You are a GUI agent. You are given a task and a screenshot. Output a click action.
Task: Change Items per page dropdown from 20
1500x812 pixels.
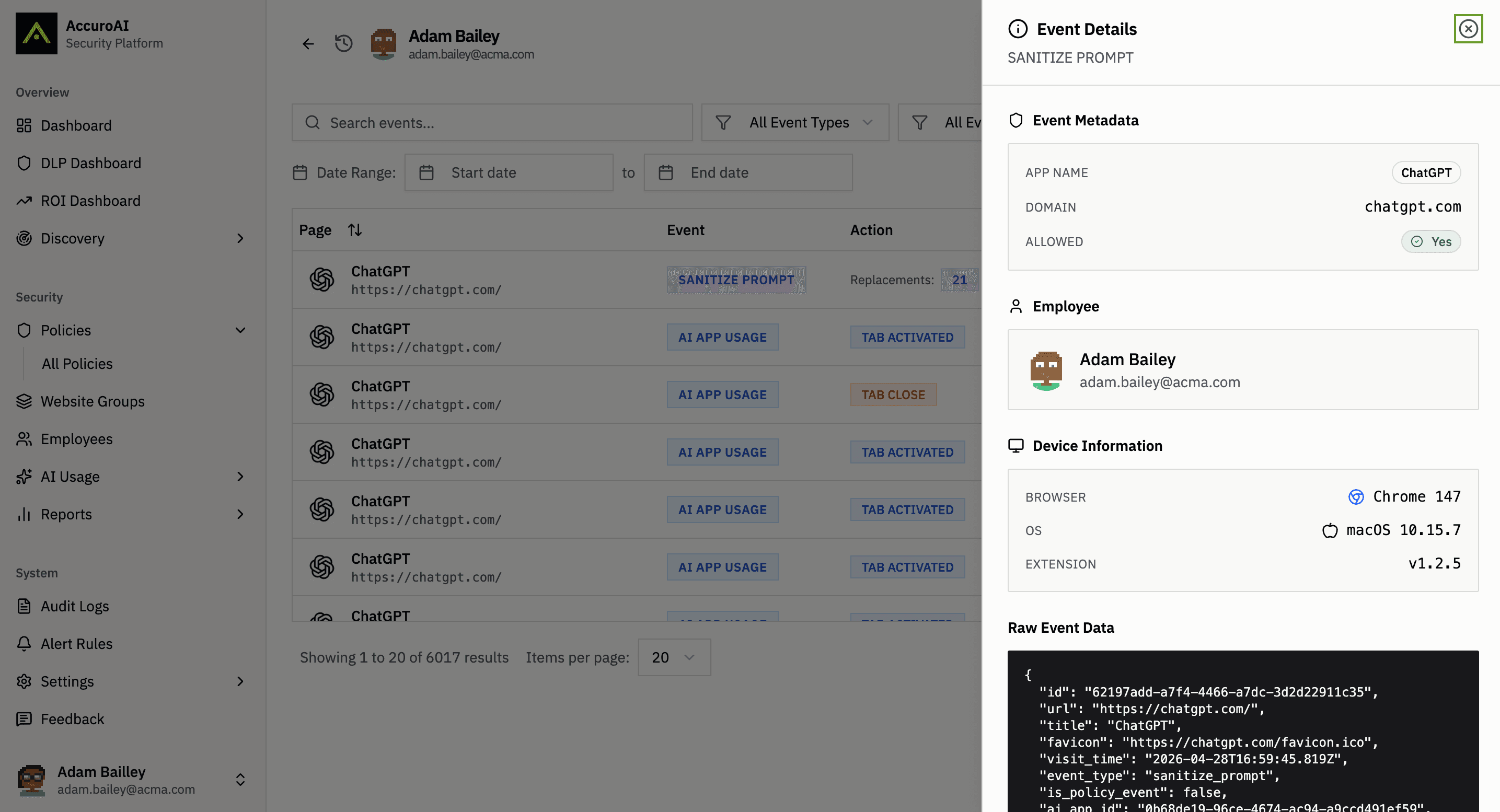click(674, 658)
